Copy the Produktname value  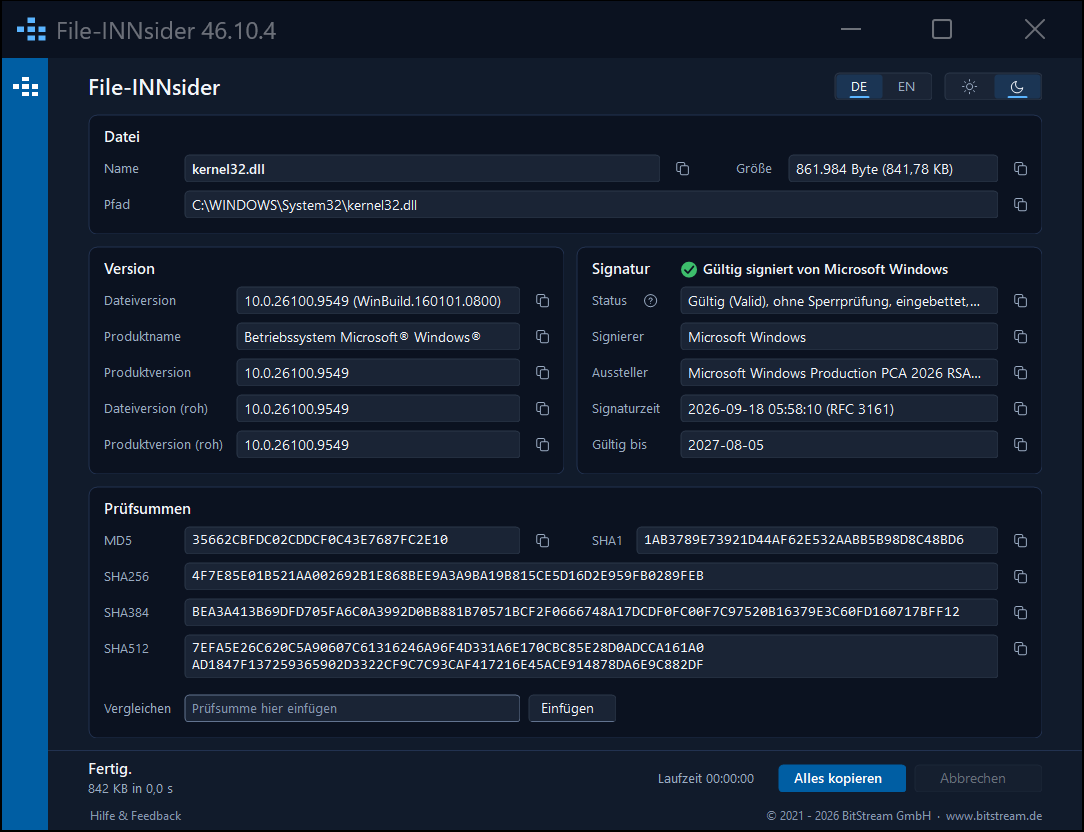(543, 337)
